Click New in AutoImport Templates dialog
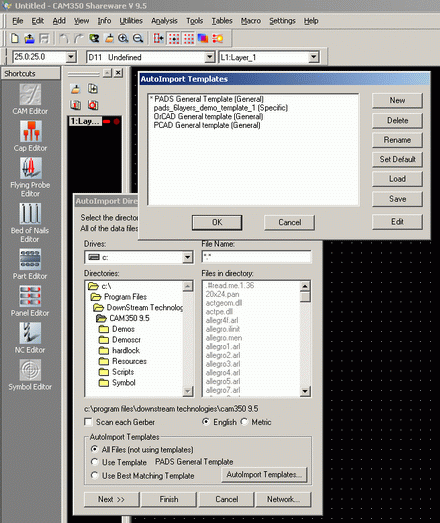This screenshot has width=440, height=523. coord(397,100)
